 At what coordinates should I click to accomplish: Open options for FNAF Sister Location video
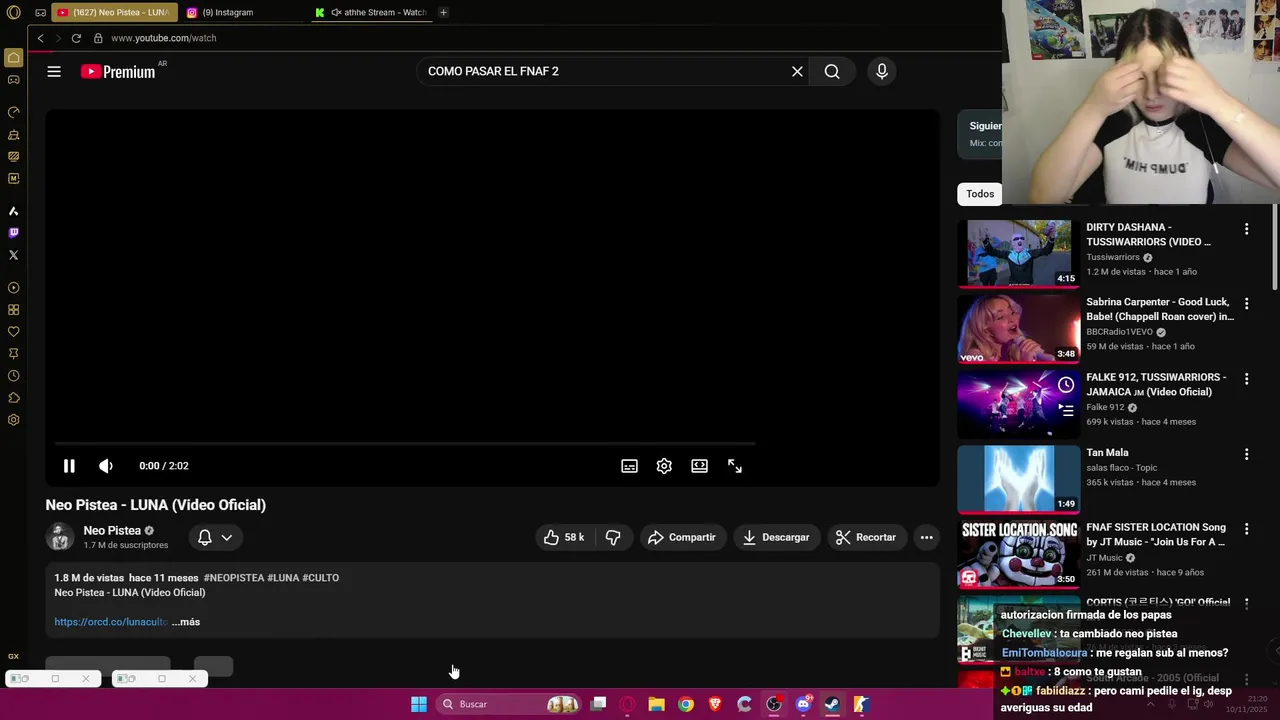pos(1246,529)
